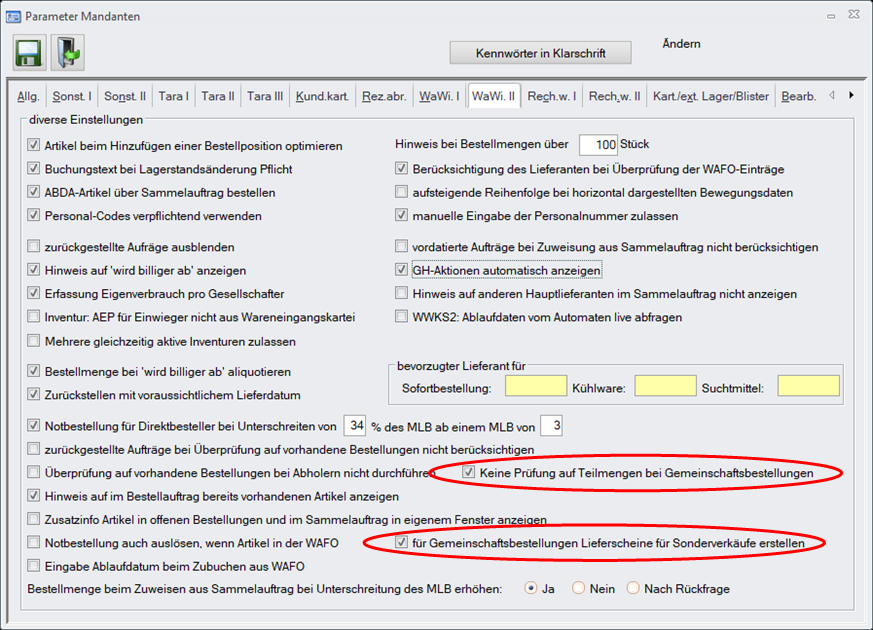Choose 'Nach Rückfrage' radio option
Screen dimensions: 873x630
pyautogui.click(x=632, y=589)
